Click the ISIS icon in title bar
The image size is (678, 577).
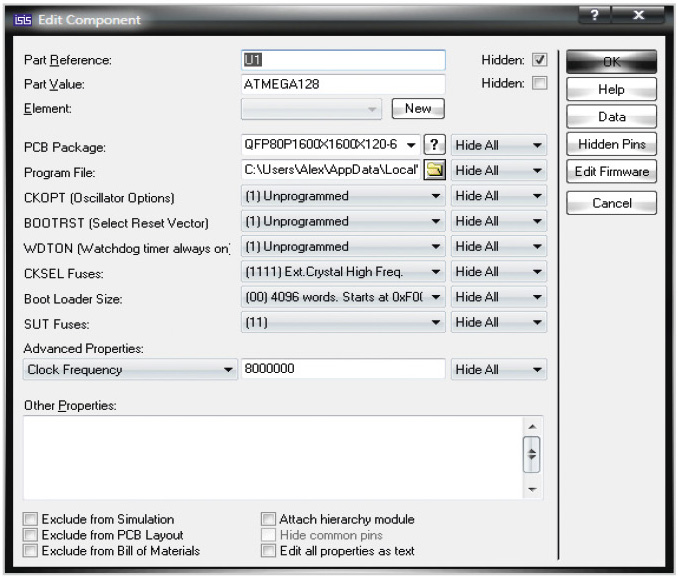pos(23,20)
